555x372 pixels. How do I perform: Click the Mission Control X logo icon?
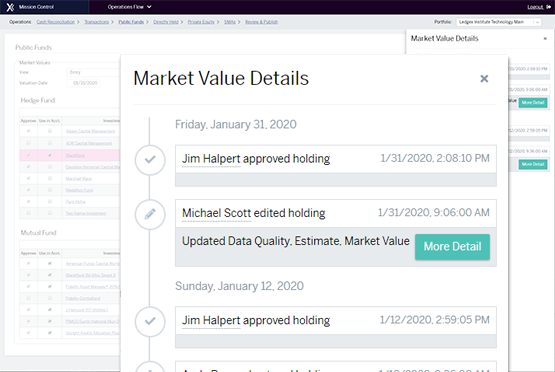(x=11, y=7)
